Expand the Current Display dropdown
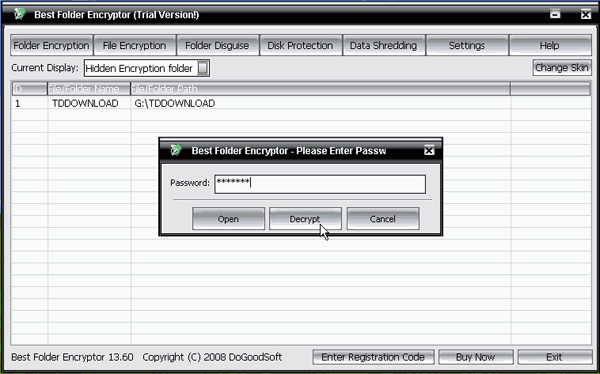 tap(203, 68)
